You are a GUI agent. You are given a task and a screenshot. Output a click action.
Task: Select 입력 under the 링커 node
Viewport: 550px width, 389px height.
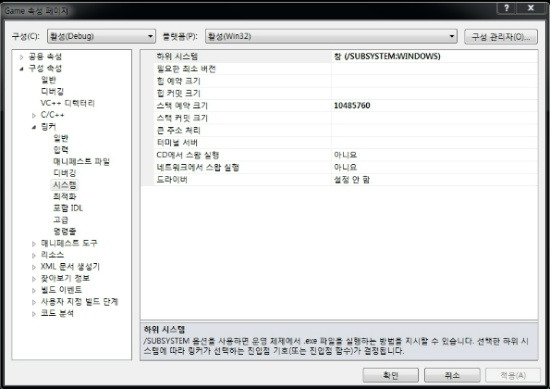(61, 149)
